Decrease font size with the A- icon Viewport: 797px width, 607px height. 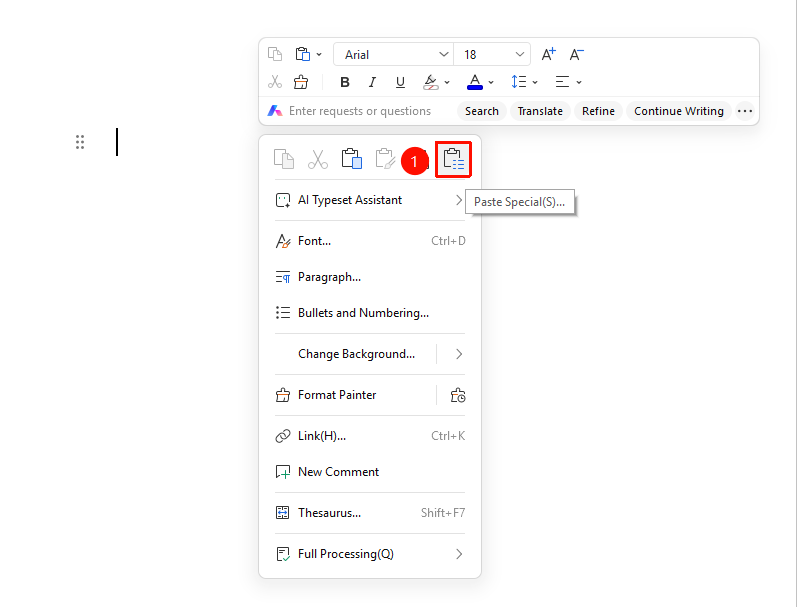click(x=576, y=54)
